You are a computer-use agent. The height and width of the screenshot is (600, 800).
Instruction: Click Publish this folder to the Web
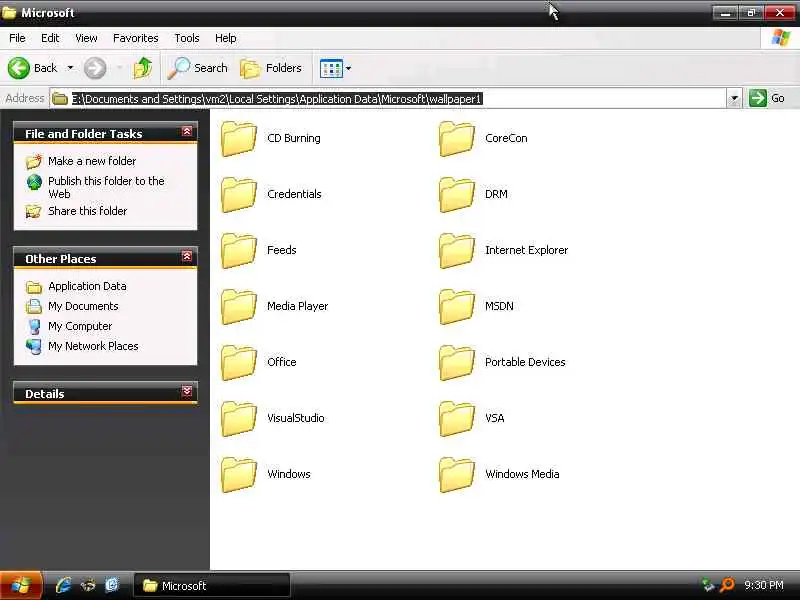click(106, 187)
